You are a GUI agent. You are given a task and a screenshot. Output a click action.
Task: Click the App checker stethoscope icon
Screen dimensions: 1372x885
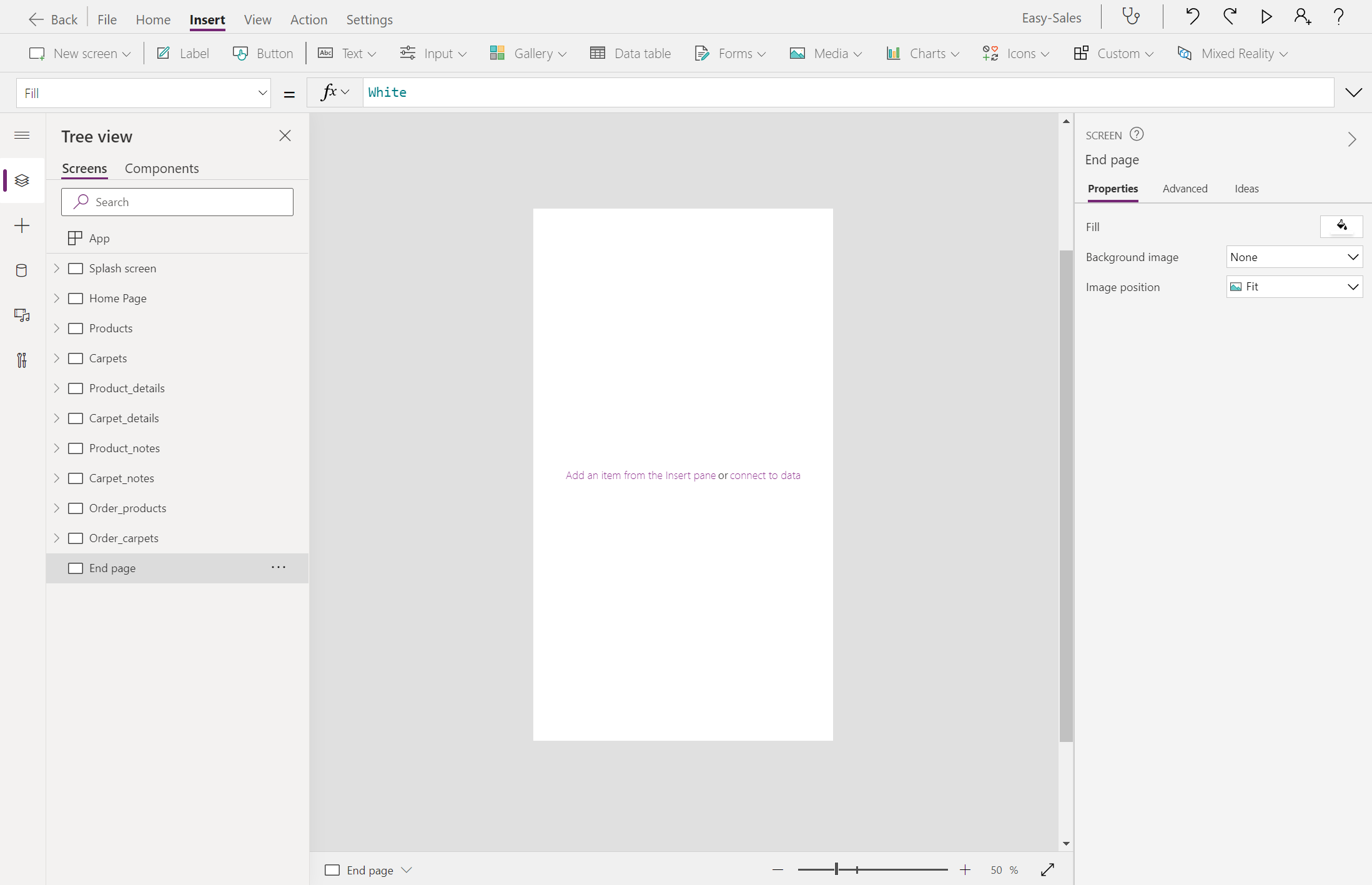(x=1131, y=17)
